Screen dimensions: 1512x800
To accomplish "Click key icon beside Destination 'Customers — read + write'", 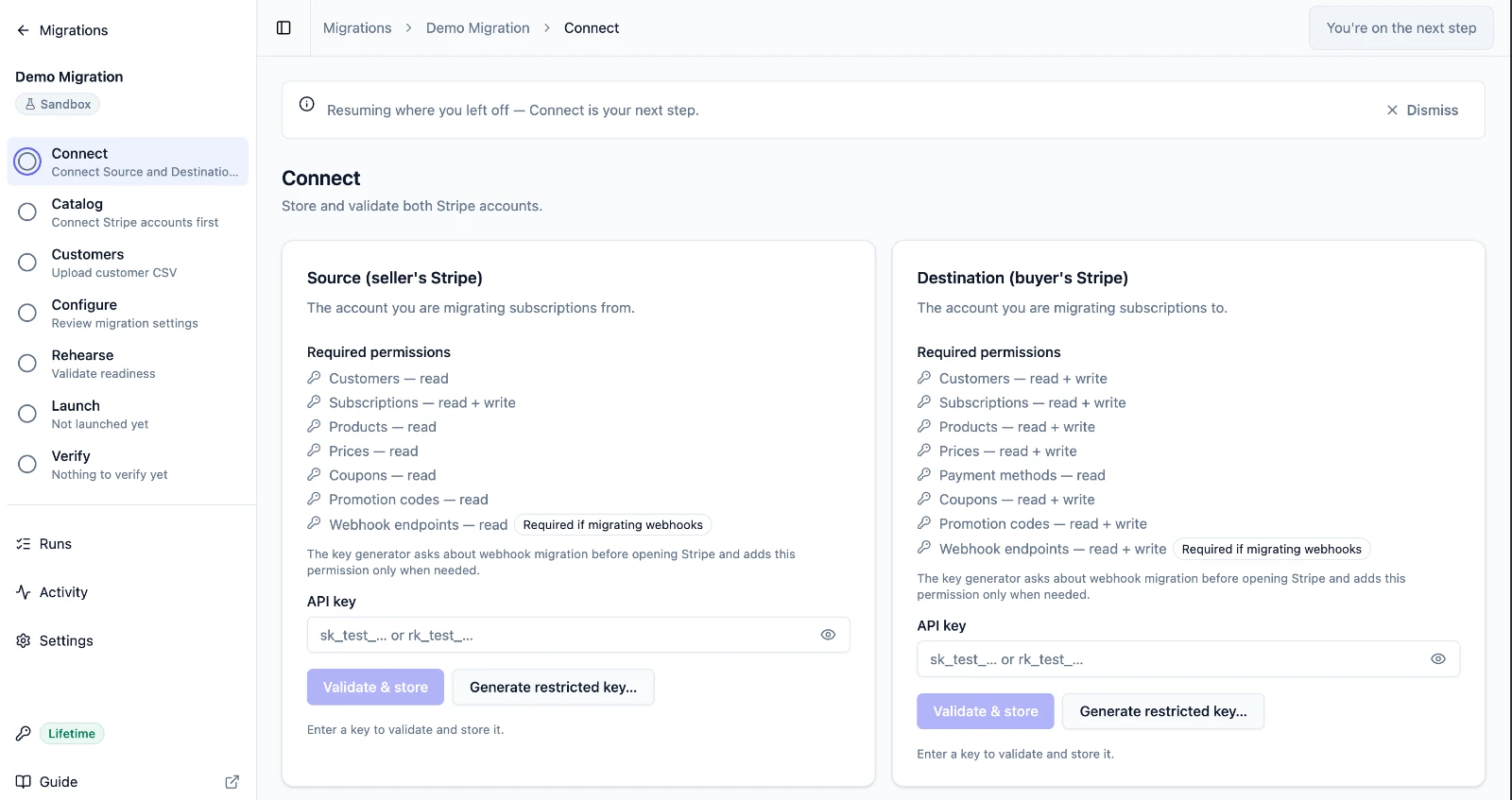I will [924, 378].
